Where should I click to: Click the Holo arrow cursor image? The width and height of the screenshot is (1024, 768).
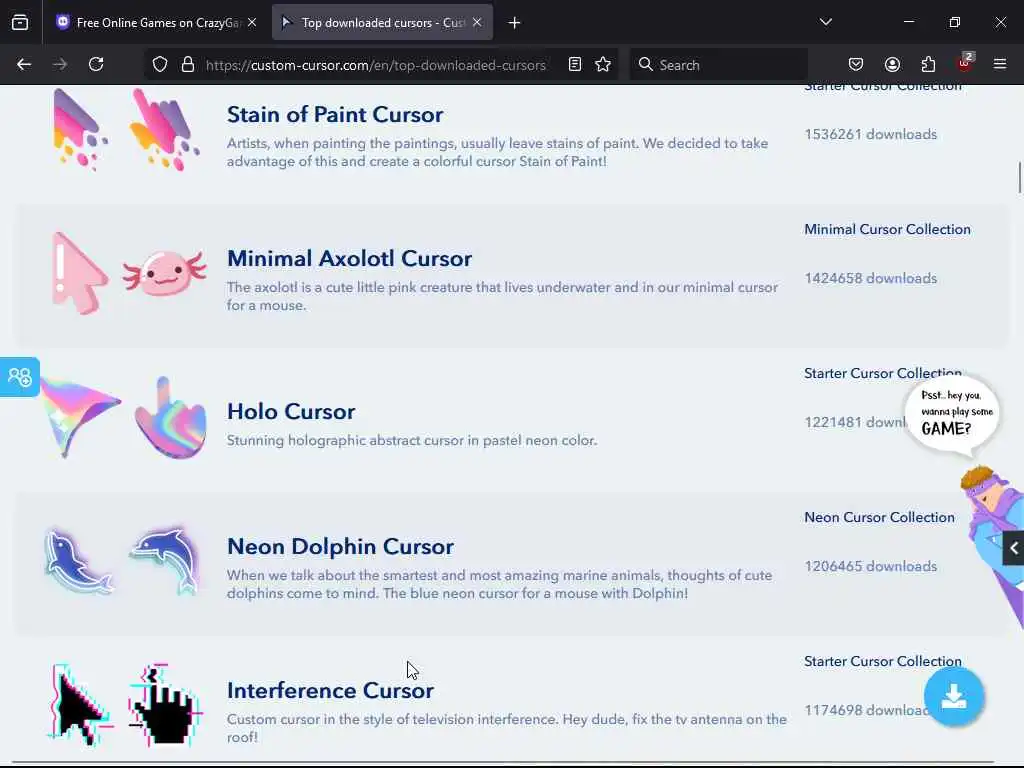(80, 418)
